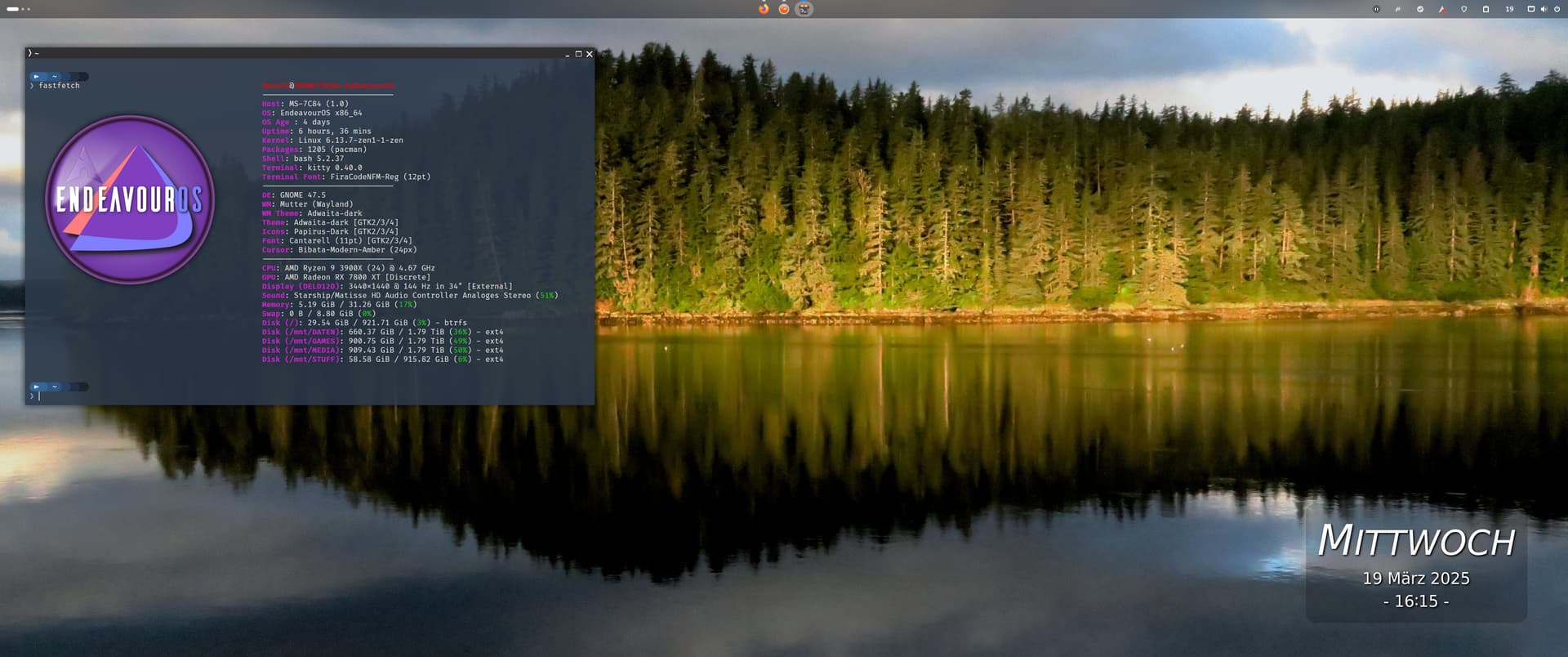Click the EndeavourOS logo in the terminal
1568x657 pixels.
[x=130, y=199]
